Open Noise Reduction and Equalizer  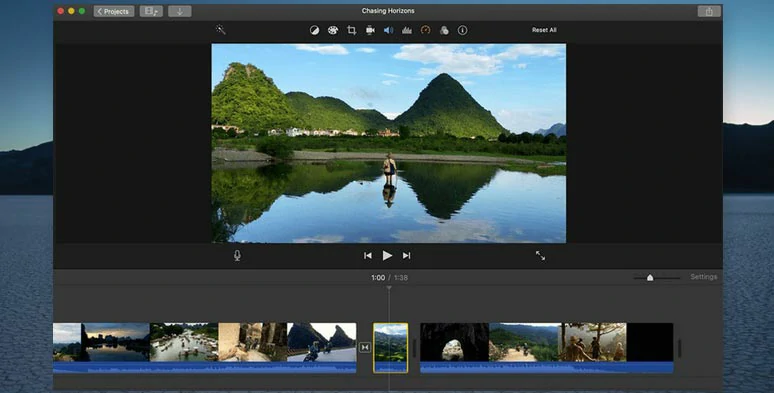coord(407,30)
